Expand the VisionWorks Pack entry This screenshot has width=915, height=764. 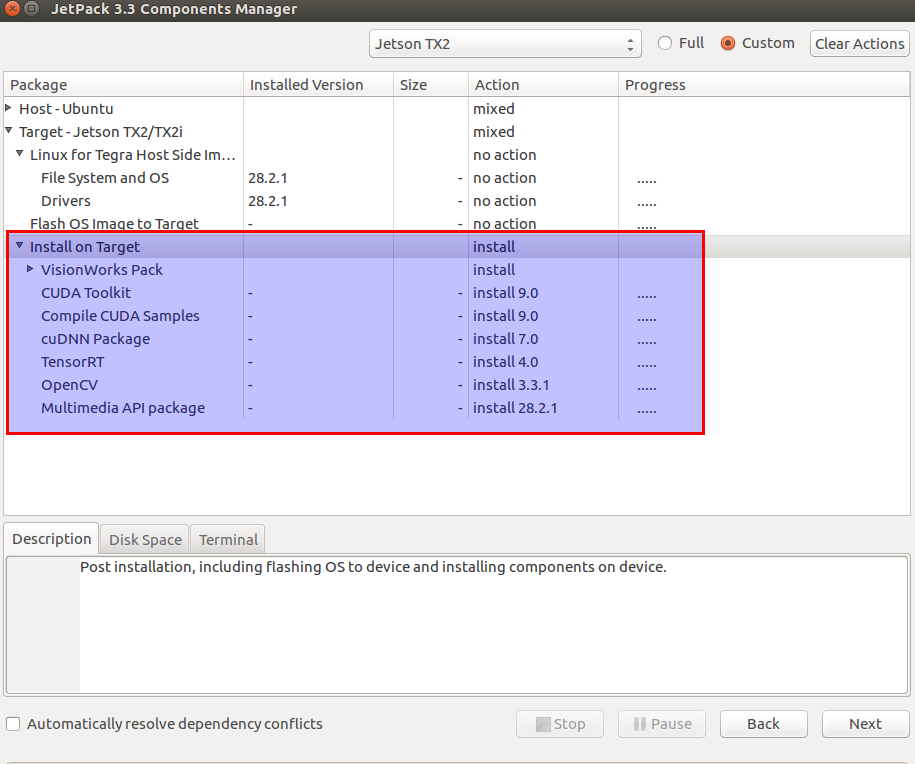pyautogui.click(x=29, y=269)
